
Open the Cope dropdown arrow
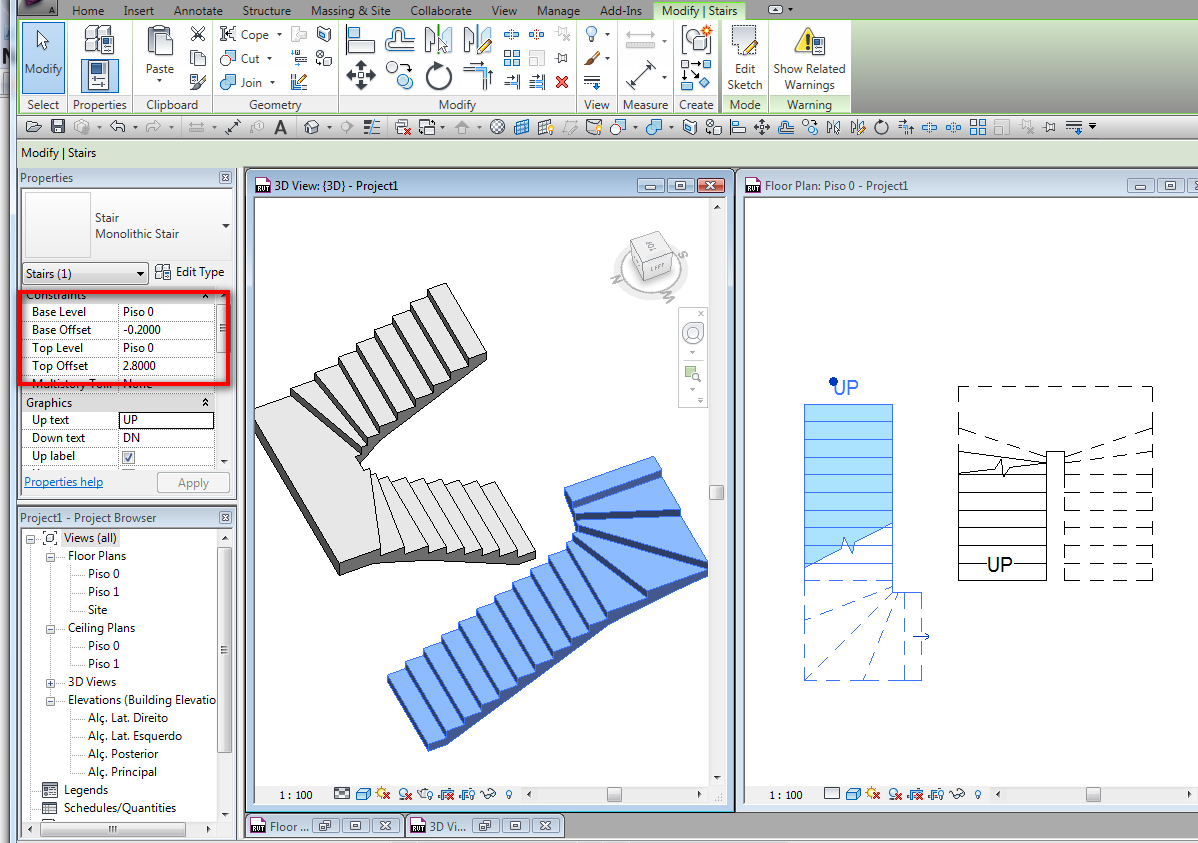[x=279, y=34]
